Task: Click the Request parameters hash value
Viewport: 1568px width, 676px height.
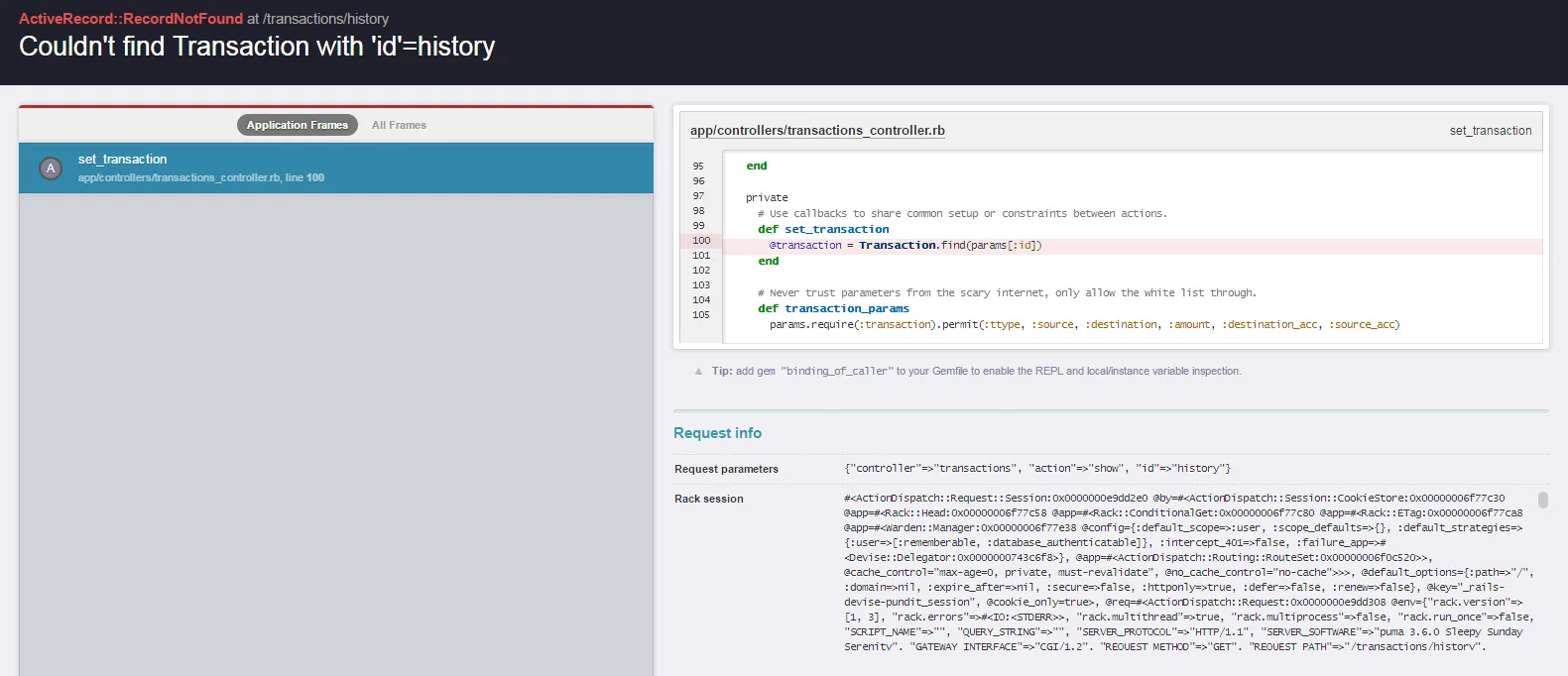Action: (1036, 469)
